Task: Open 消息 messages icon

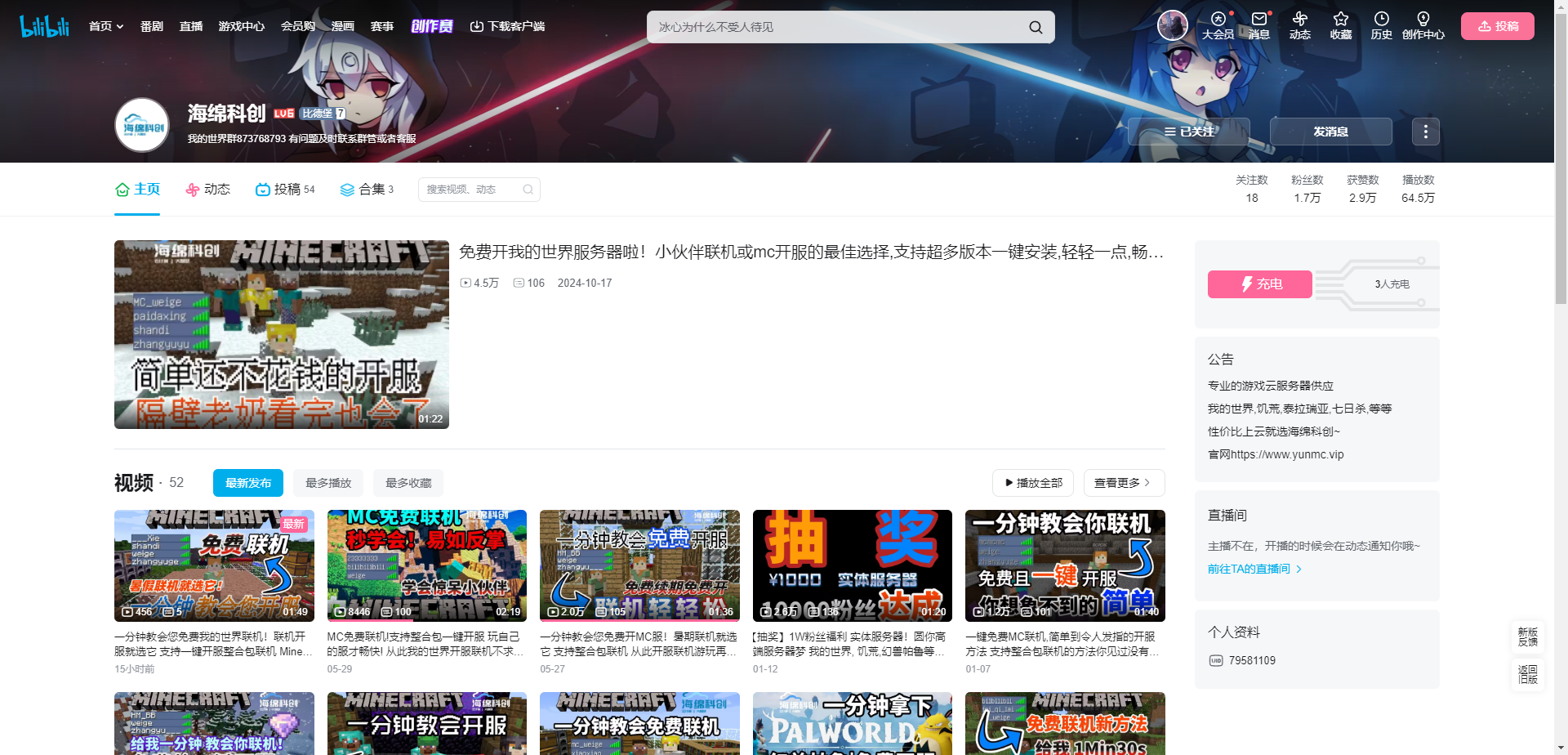Action: tap(1259, 25)
